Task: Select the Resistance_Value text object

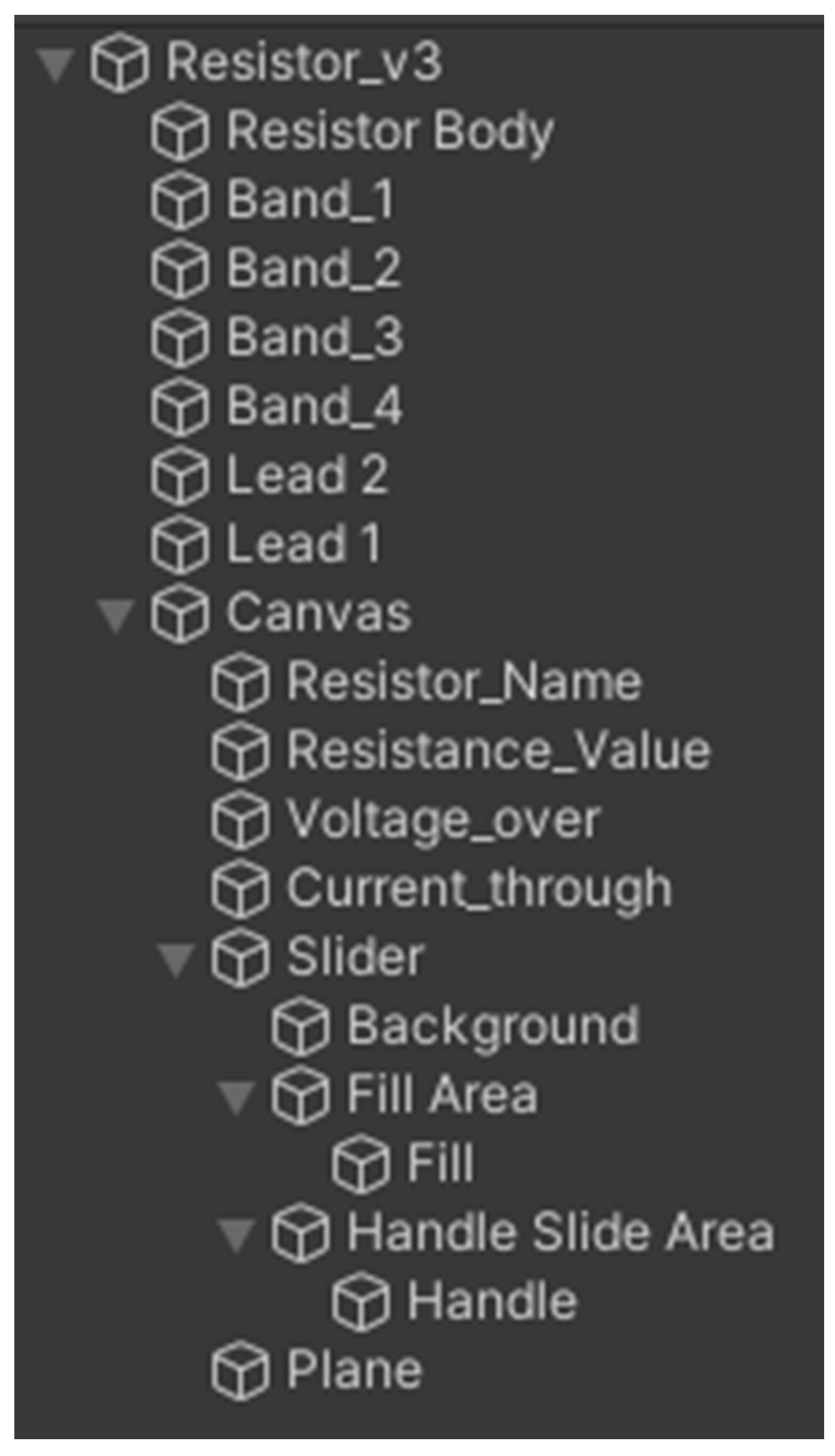Action: click(x=499, y=750)
